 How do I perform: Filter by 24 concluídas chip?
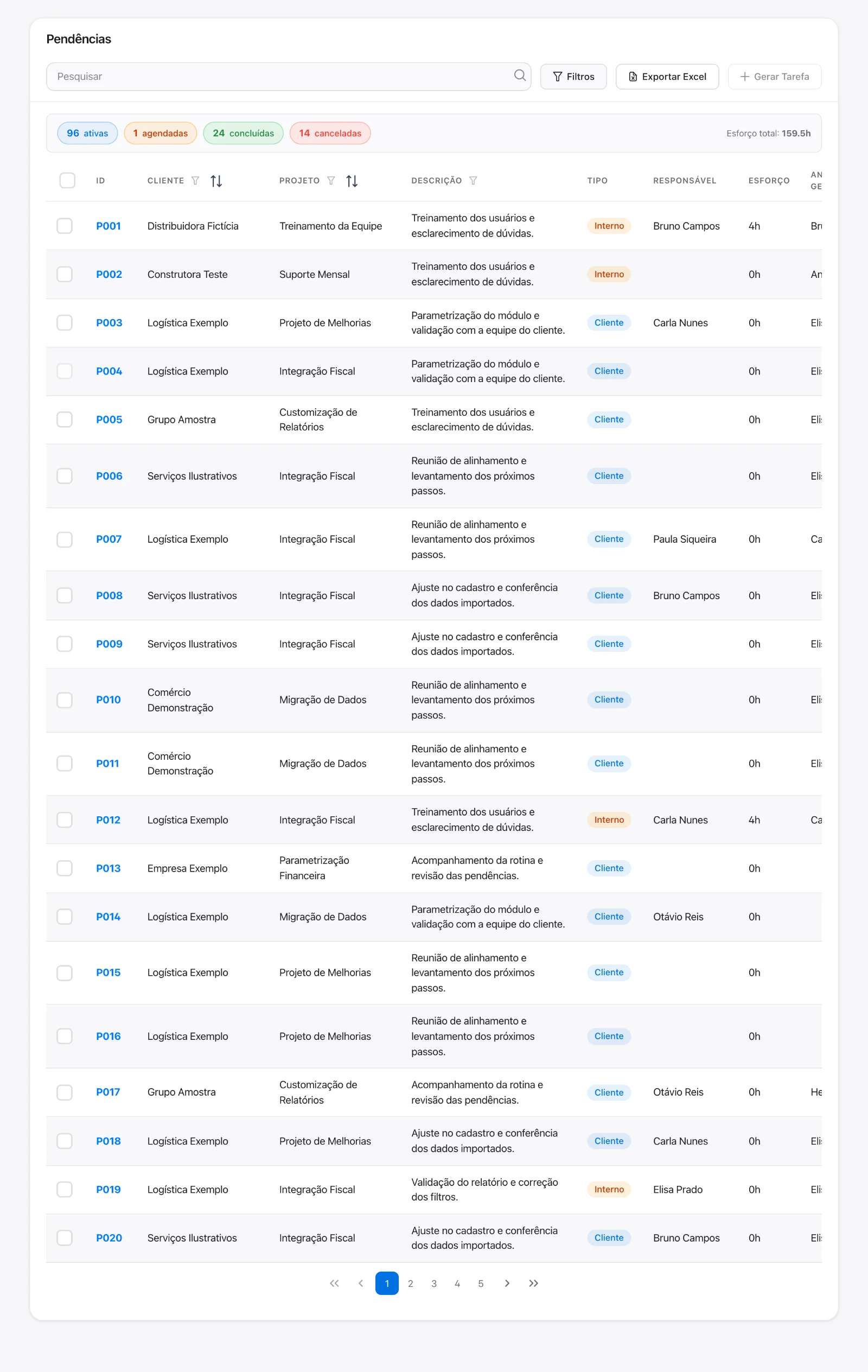click(243, 133)
